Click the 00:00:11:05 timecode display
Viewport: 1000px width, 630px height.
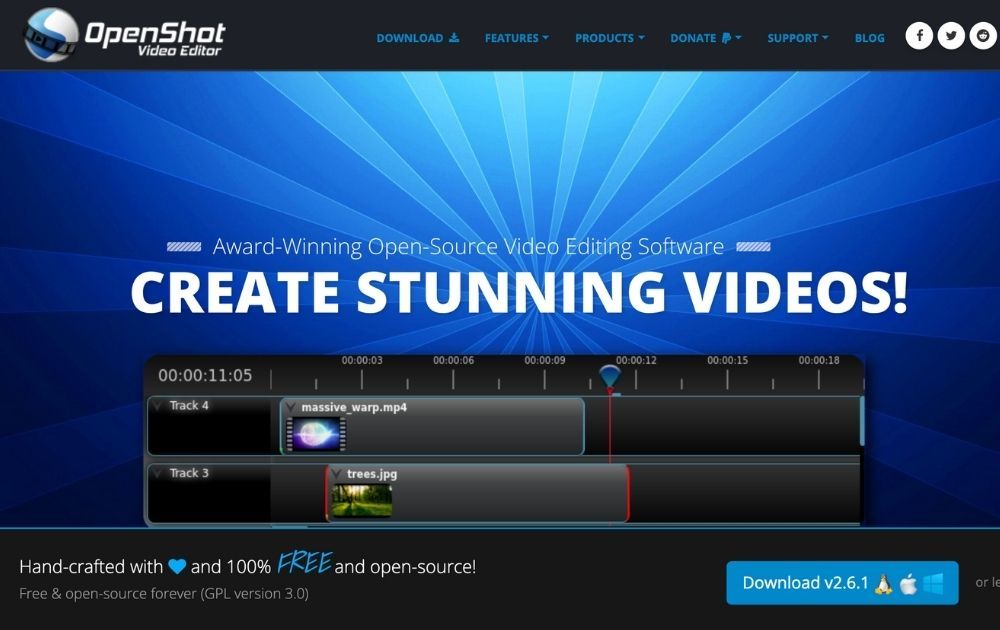[205, 376]
